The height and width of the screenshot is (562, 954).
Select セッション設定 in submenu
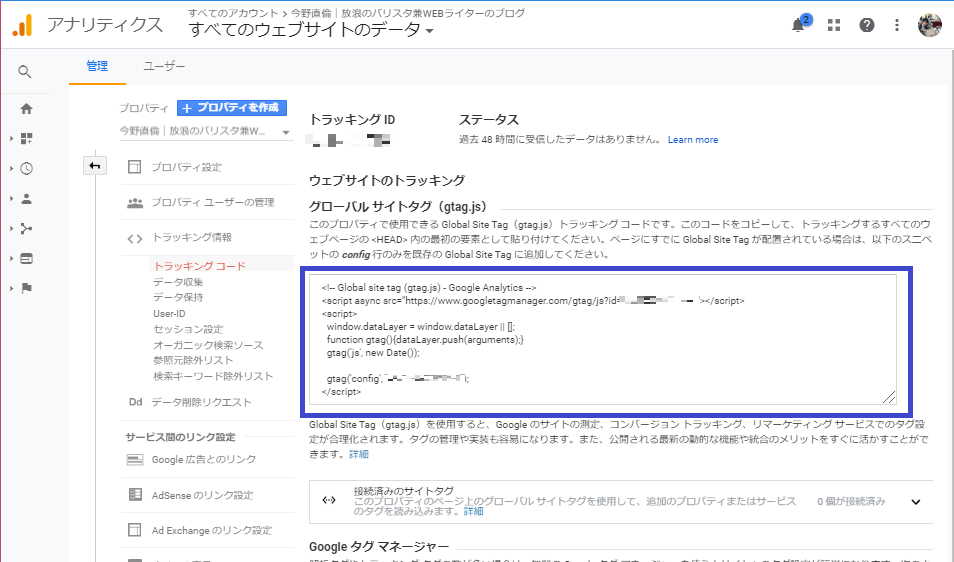point(188,329)
